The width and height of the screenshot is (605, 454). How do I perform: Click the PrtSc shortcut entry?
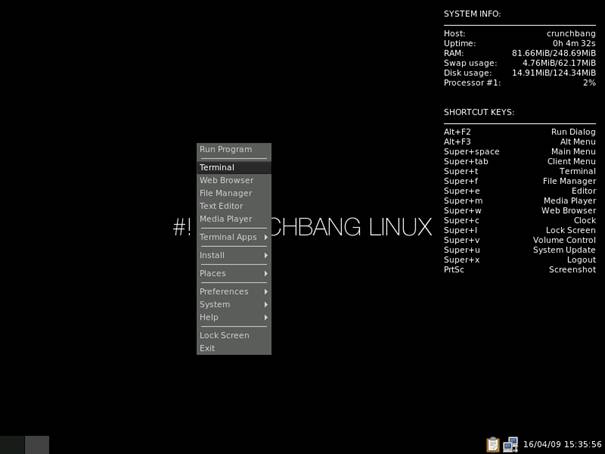454,270
